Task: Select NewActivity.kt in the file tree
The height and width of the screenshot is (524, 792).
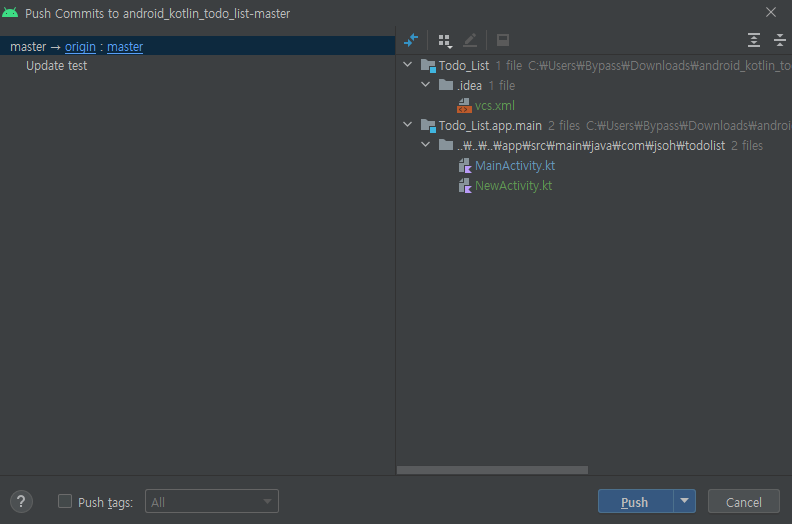Action: coord(513,185)
